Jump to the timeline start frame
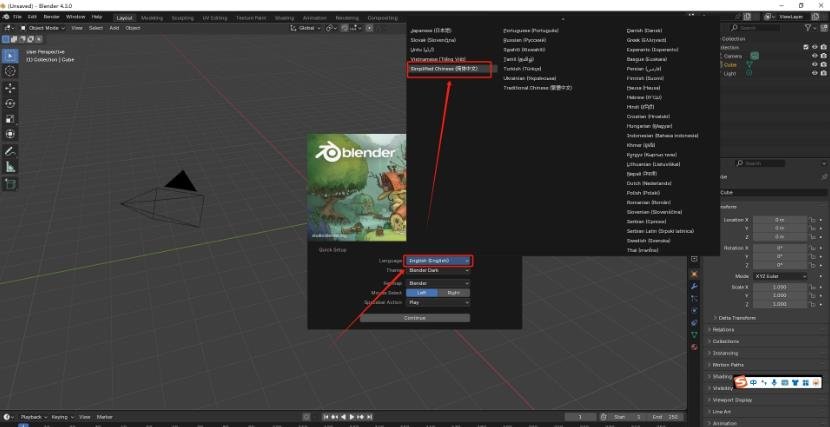 pyautogui.click(x=327, y=417)
